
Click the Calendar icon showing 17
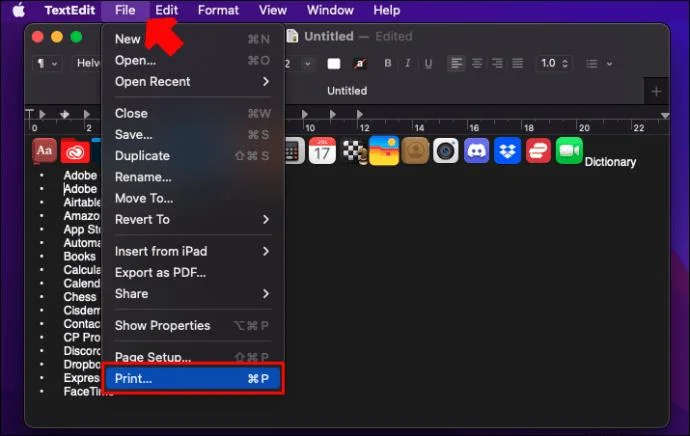point(322,151)
